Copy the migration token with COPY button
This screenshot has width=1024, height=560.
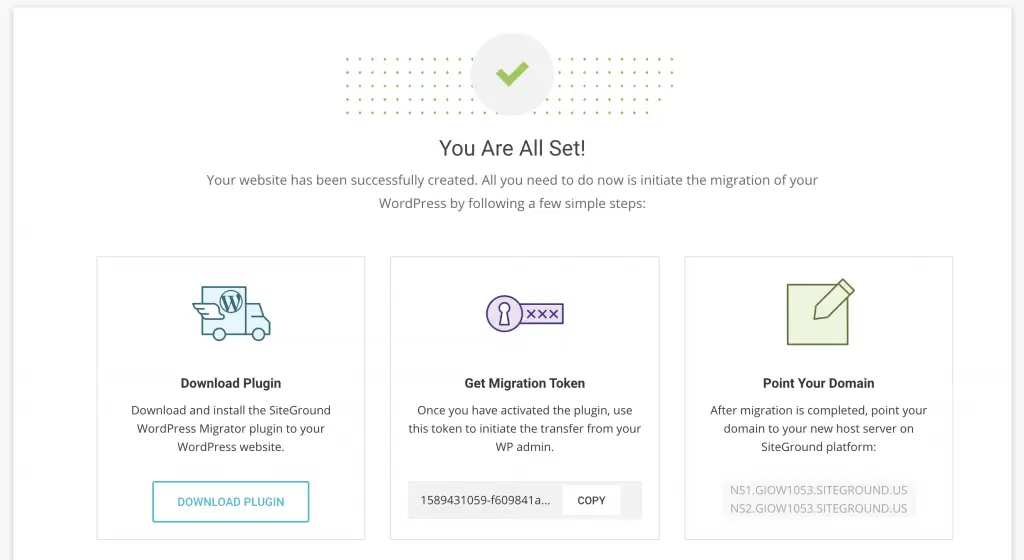pyautogui.click(x=591, y=500)
